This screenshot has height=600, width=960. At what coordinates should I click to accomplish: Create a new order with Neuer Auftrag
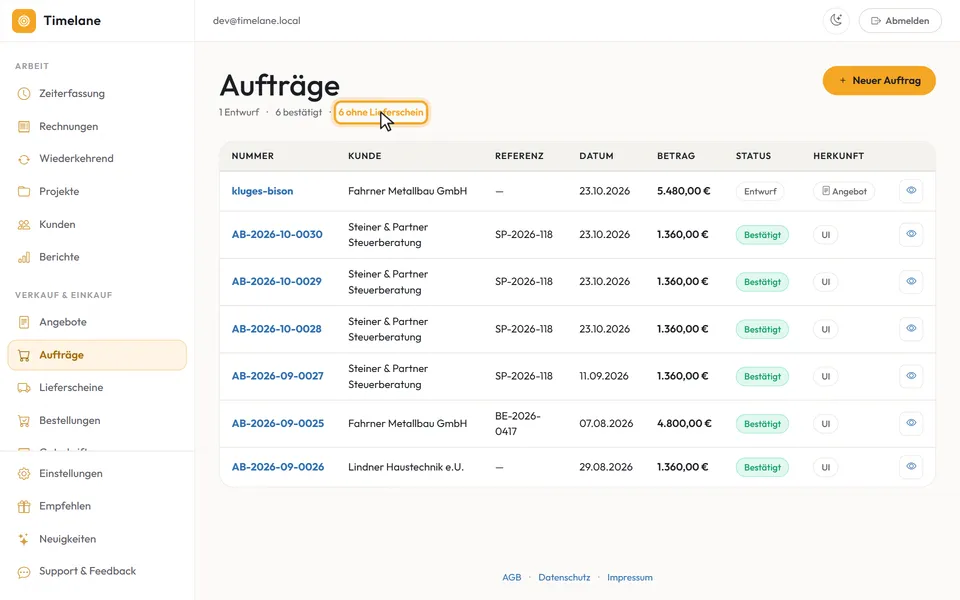[879, 80]
